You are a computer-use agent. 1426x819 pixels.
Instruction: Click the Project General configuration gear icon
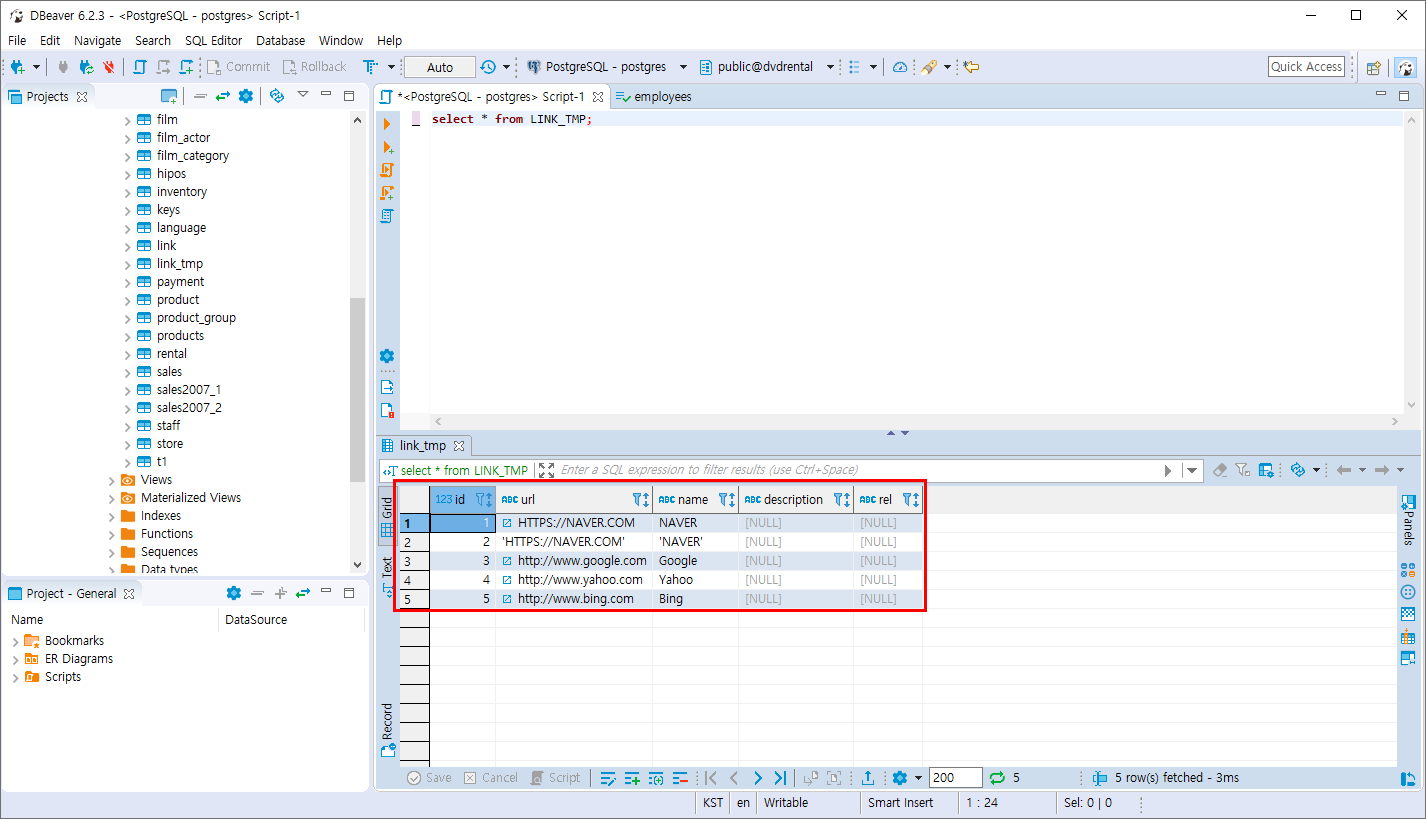(x=234, y=593)
